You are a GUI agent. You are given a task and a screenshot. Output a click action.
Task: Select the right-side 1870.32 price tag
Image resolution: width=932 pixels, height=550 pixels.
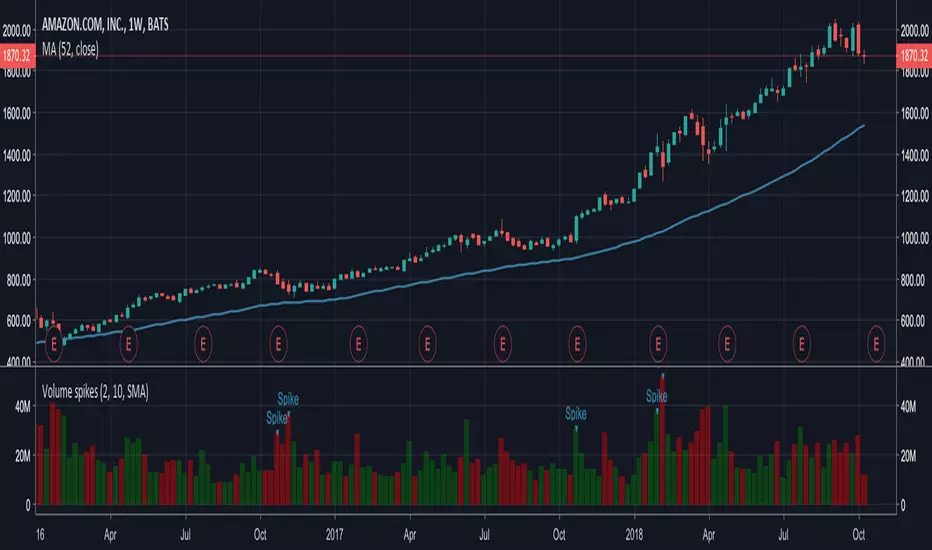[914, 56]
